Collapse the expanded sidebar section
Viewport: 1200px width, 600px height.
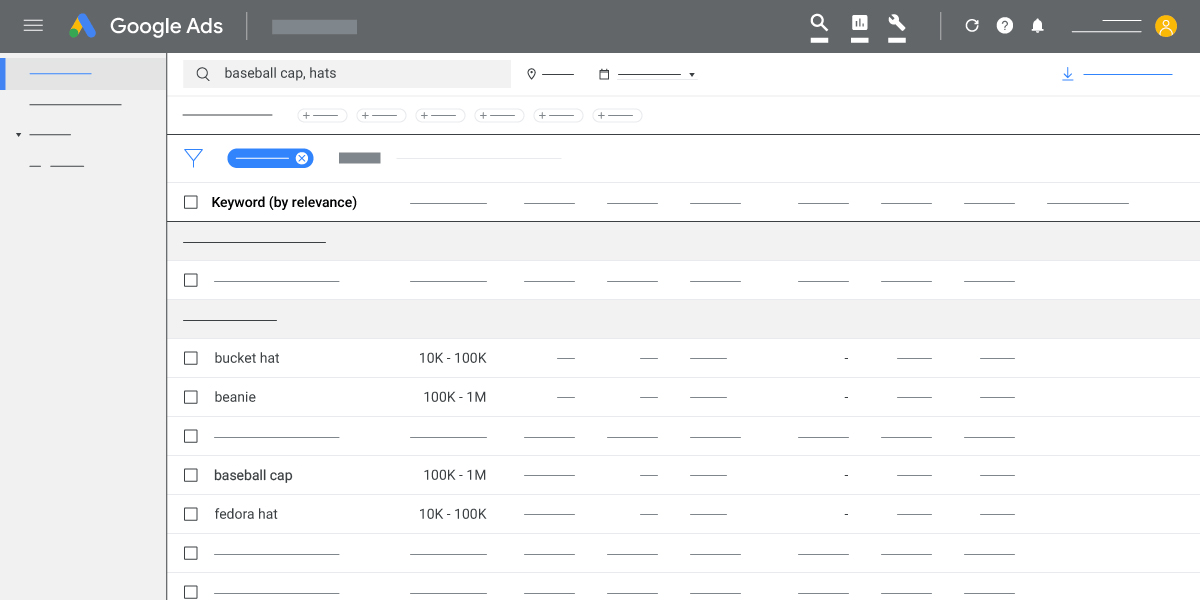click(x=18, y=133)
